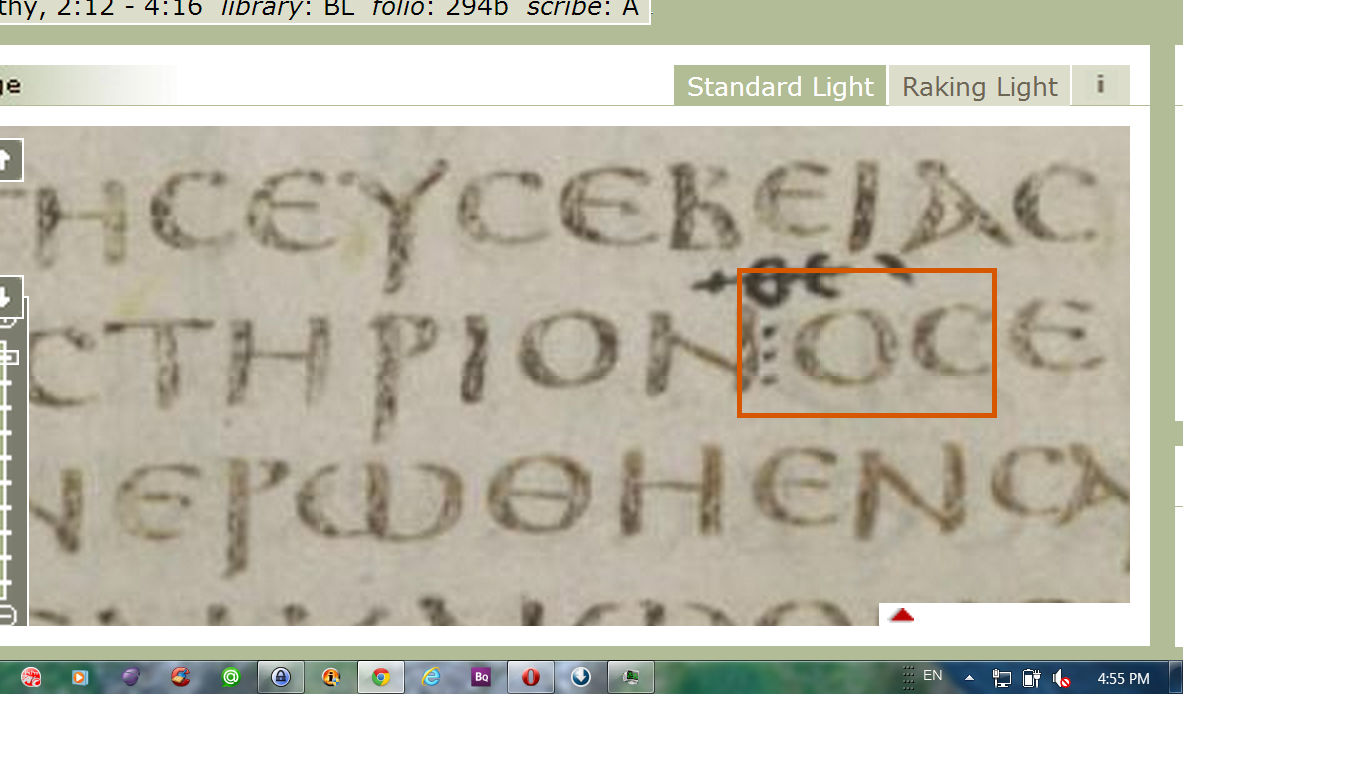The height and width of the screenshot is (768, 1366).
Task: Switch to the Raking Light tab
Action: click(979, 86)
